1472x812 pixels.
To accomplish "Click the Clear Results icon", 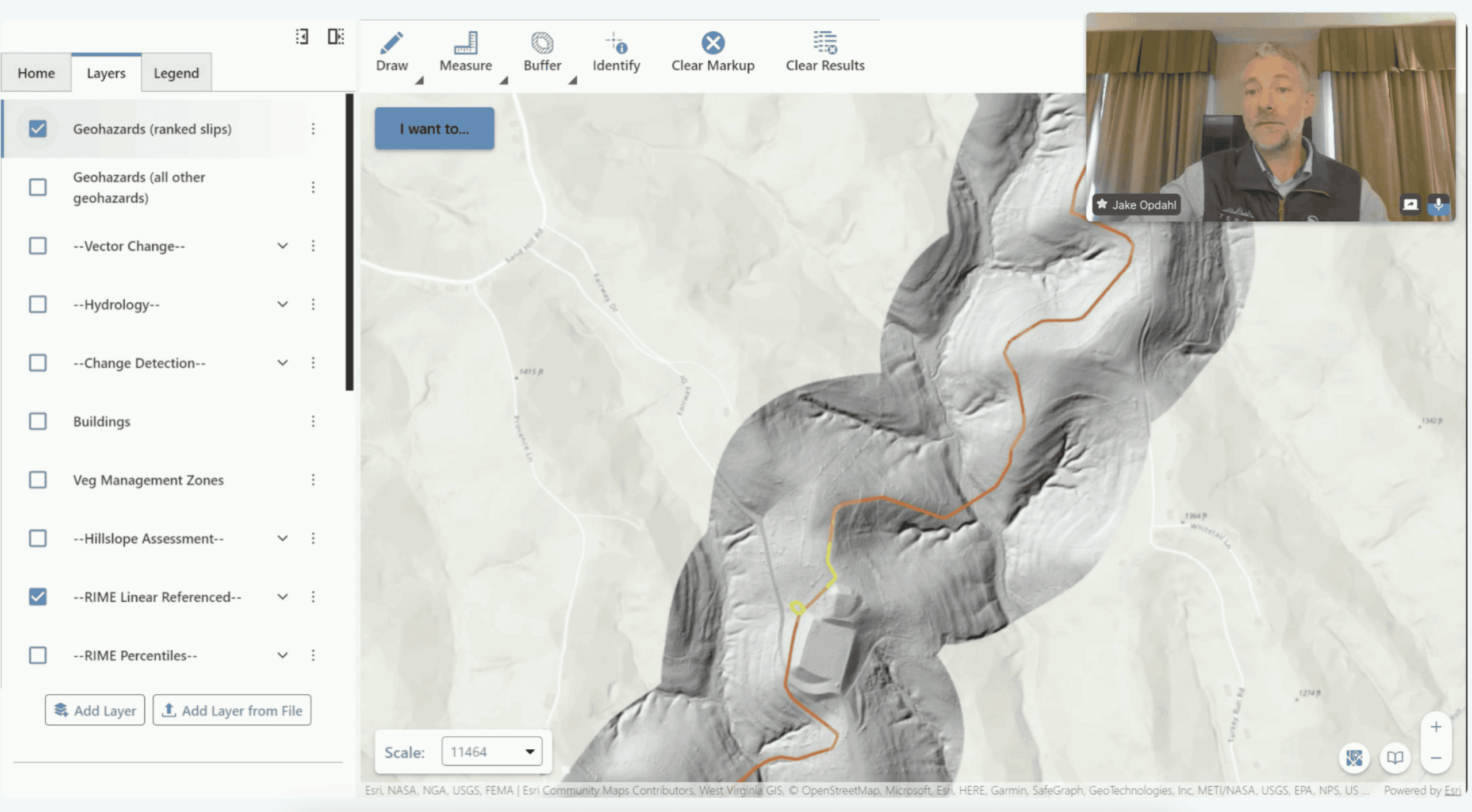I will click(x=825, y=43).
